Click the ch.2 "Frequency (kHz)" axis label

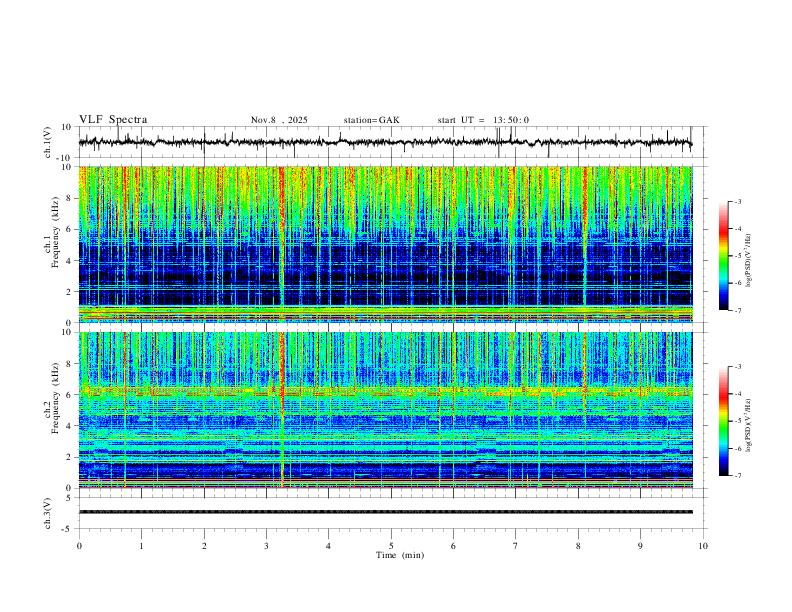click(56, 398)
